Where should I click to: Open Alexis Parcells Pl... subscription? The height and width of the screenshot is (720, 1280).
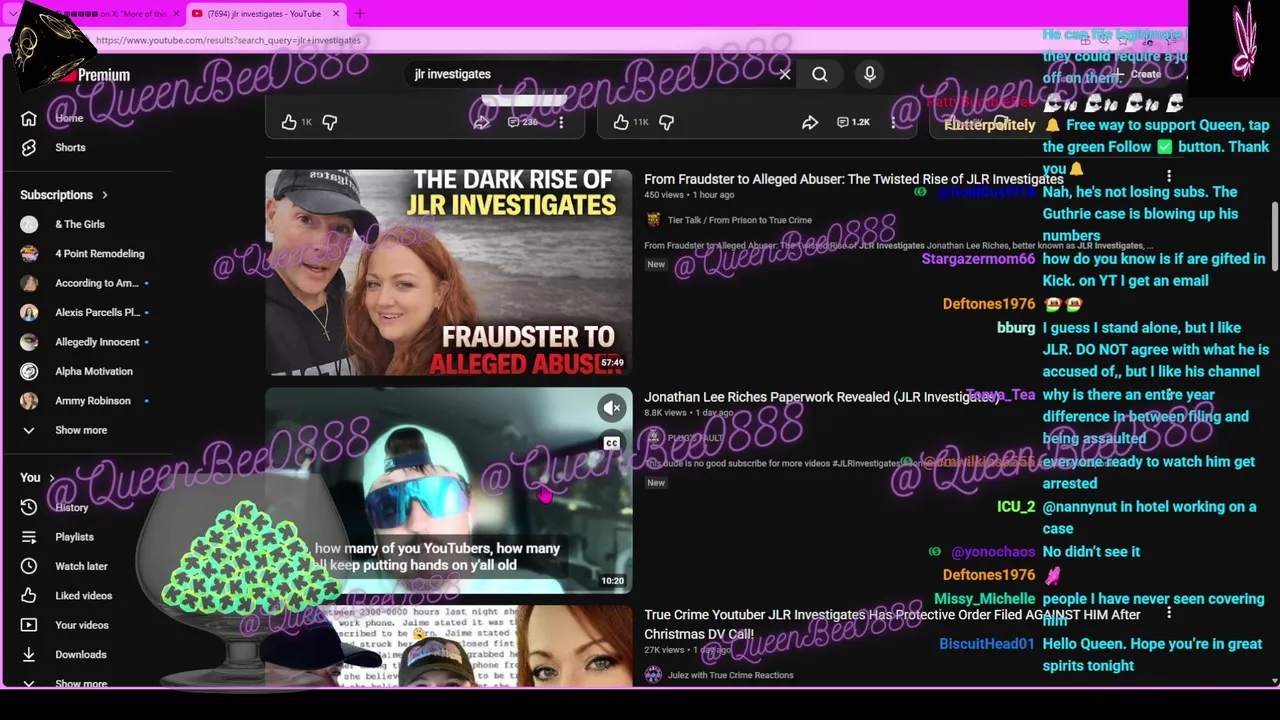pos(97,312)
